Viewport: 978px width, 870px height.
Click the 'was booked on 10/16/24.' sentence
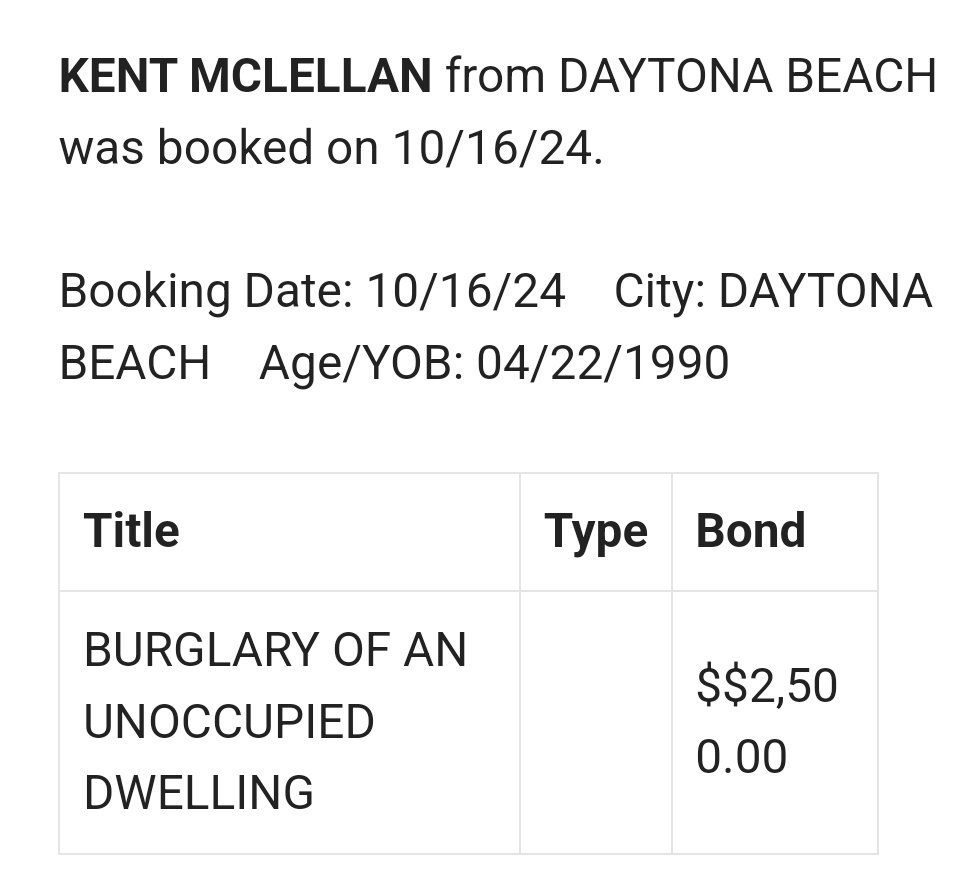click(331, 148)
